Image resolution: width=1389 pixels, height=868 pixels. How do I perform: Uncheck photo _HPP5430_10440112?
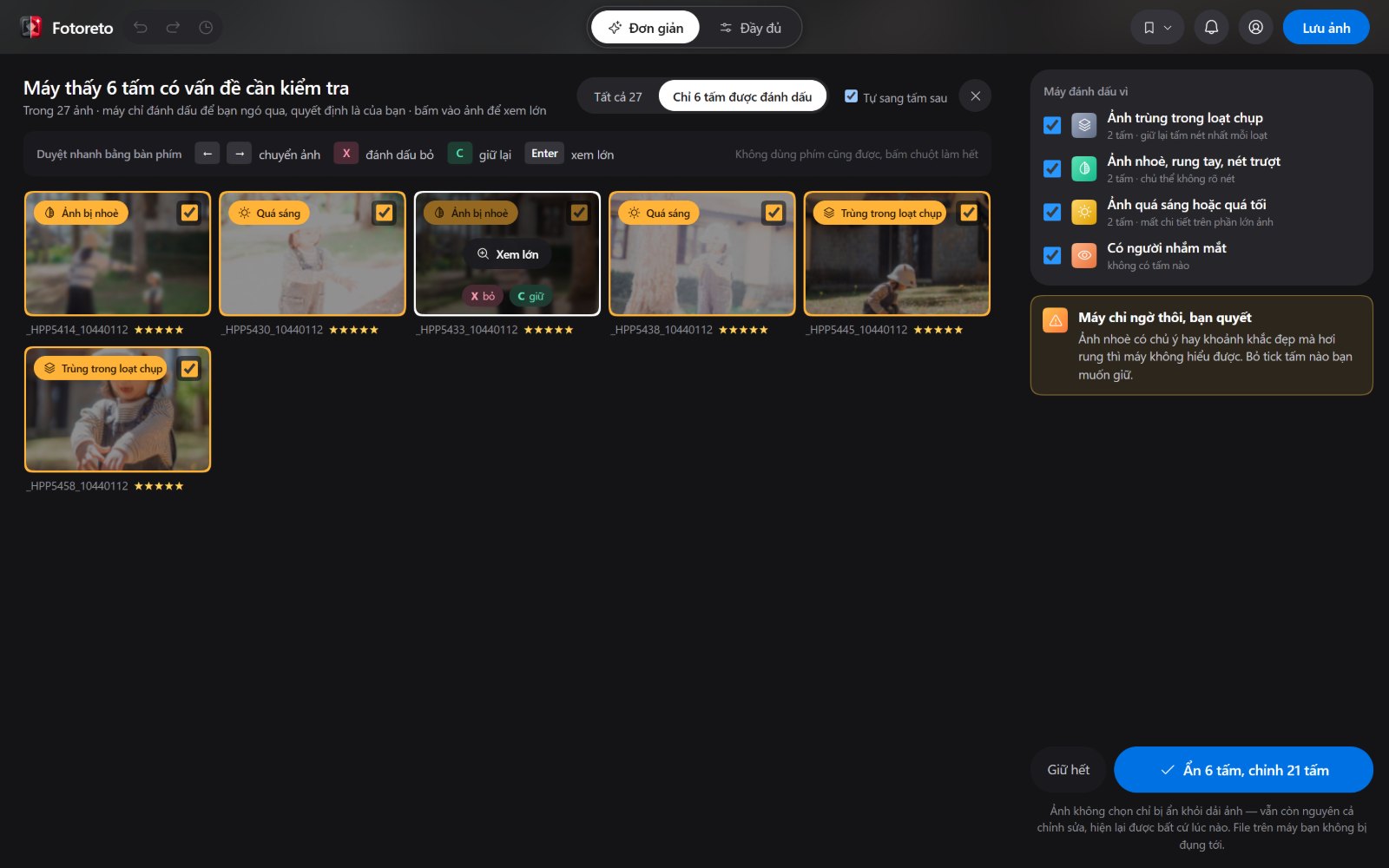tap(384, 213)
